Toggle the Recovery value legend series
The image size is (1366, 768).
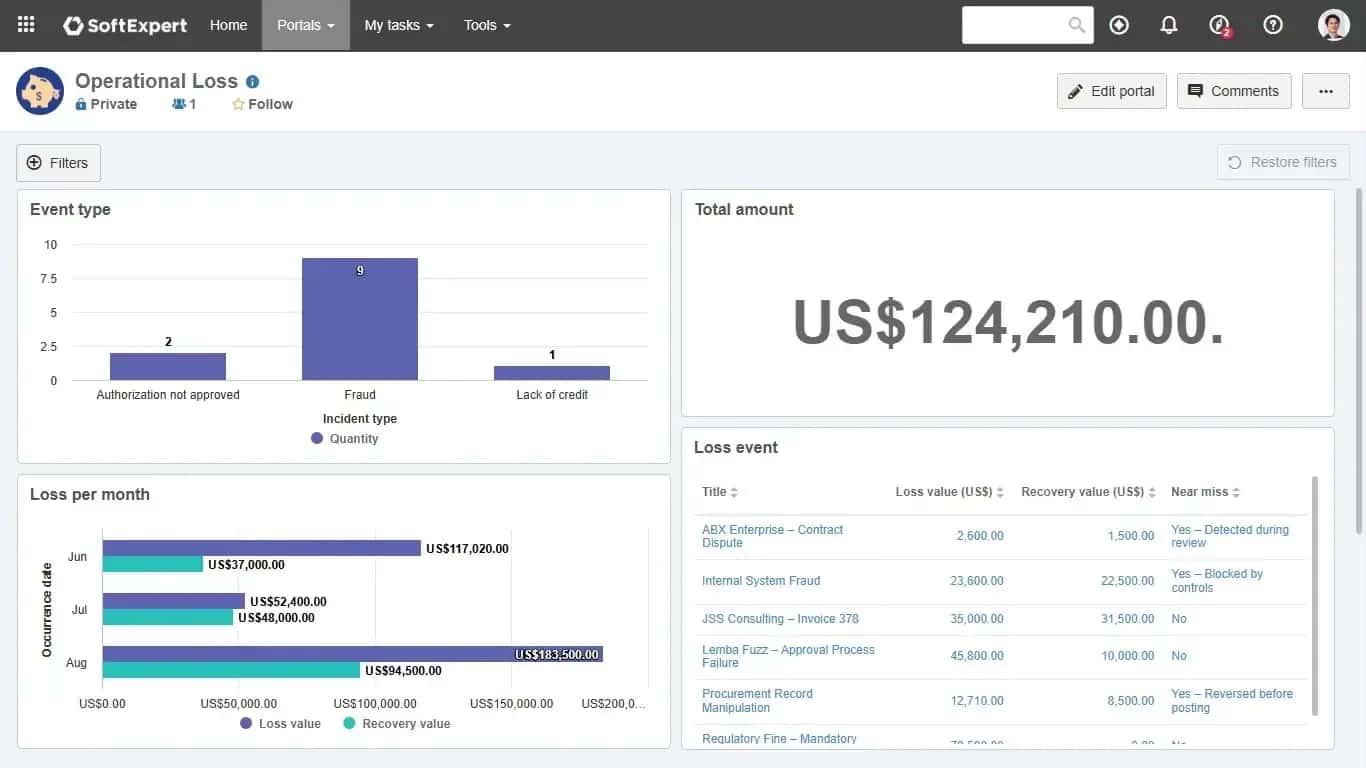[397, 723]
